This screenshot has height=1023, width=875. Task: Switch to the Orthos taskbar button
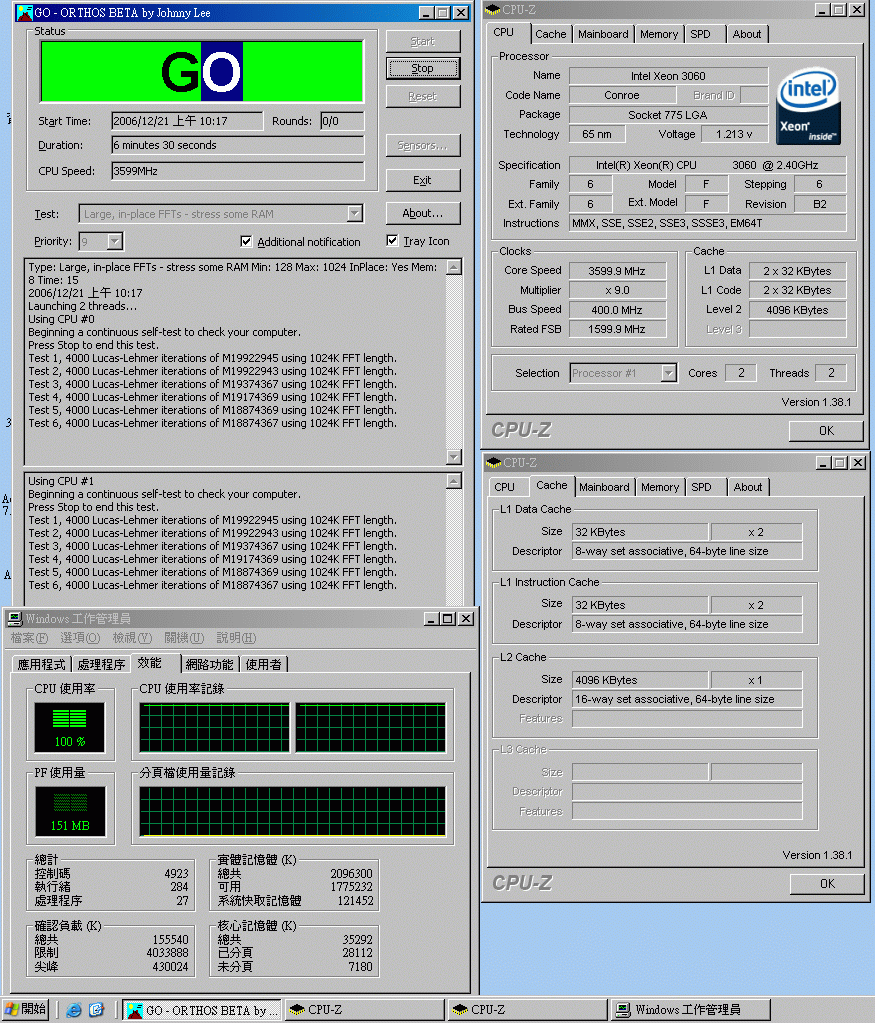click(202, 1010)
